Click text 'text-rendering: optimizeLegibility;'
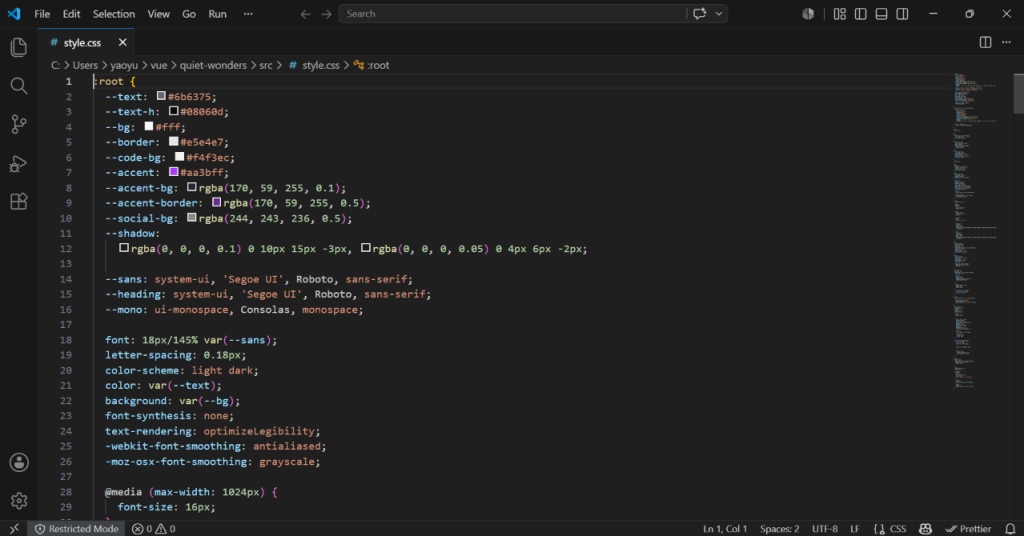This screenshot has height=536, width=1024. 213,431
